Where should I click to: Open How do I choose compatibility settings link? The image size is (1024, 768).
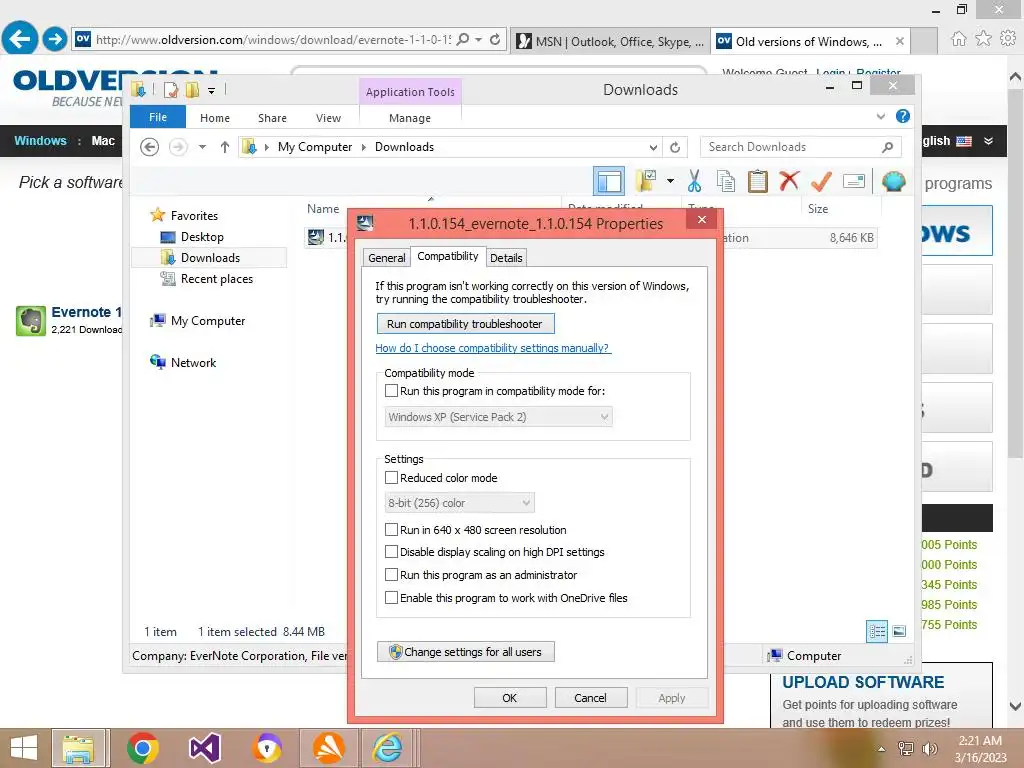492,348
